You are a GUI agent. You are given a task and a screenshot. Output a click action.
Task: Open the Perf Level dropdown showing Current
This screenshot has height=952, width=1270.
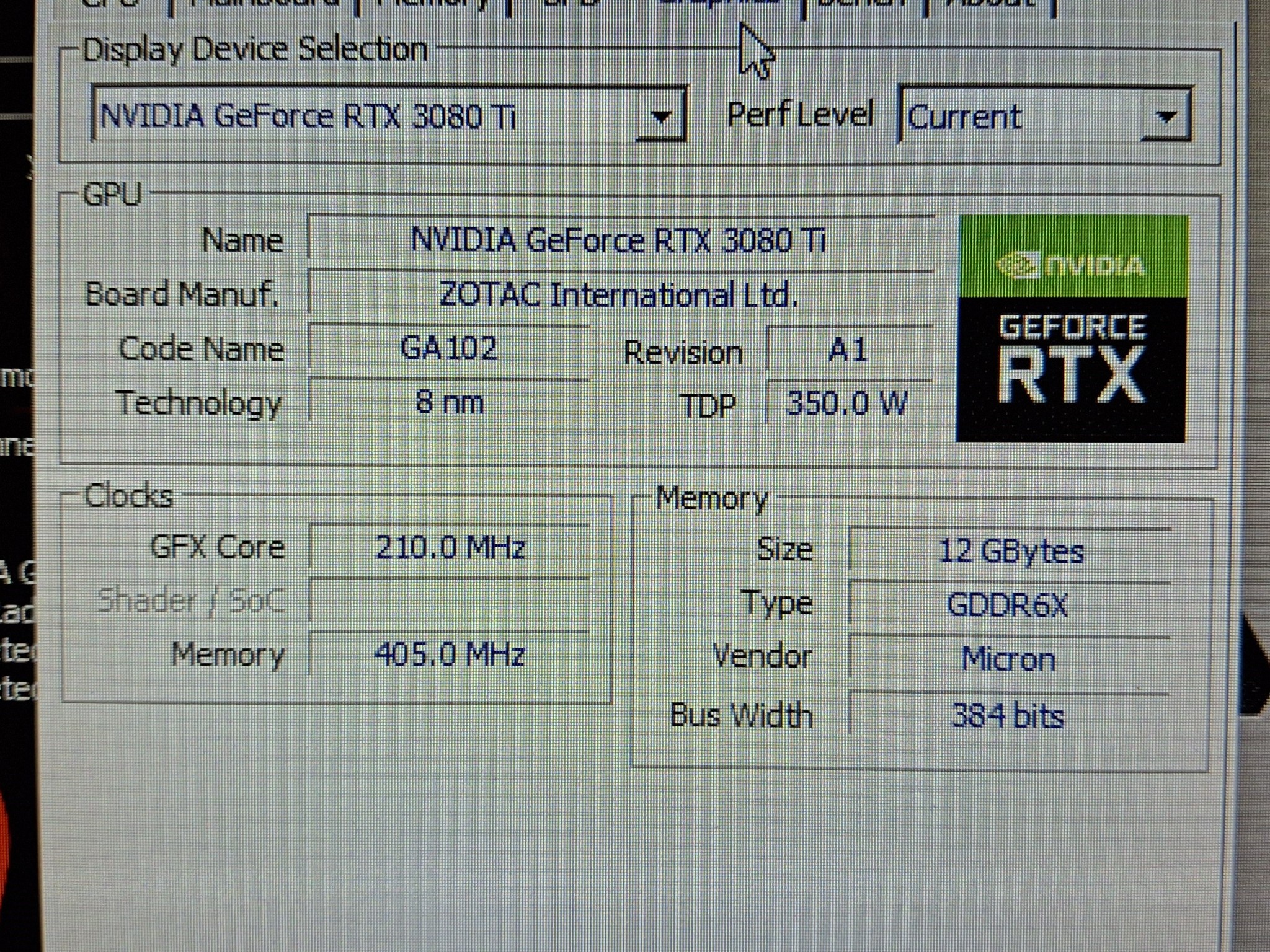point(1045,115)
